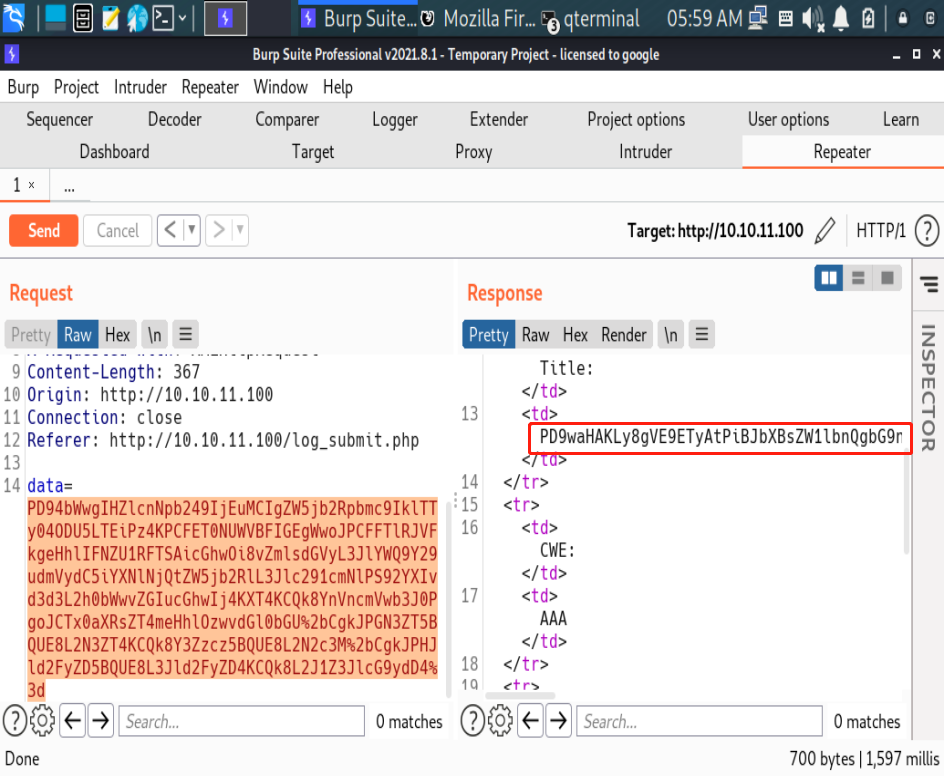Open the text editor launcher in the taskbar

110,18
